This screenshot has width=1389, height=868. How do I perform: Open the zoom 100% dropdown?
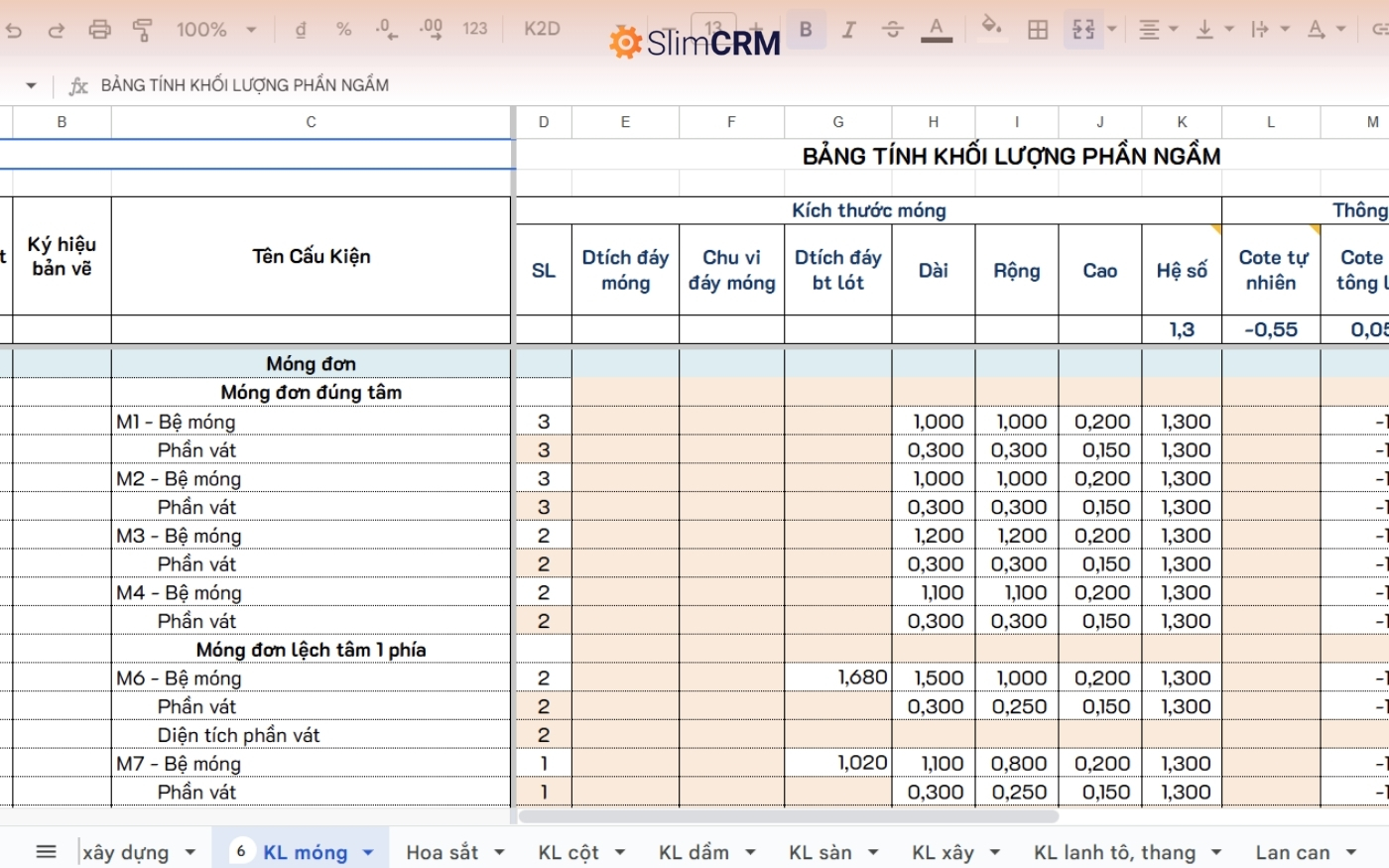tap(216, 30)
